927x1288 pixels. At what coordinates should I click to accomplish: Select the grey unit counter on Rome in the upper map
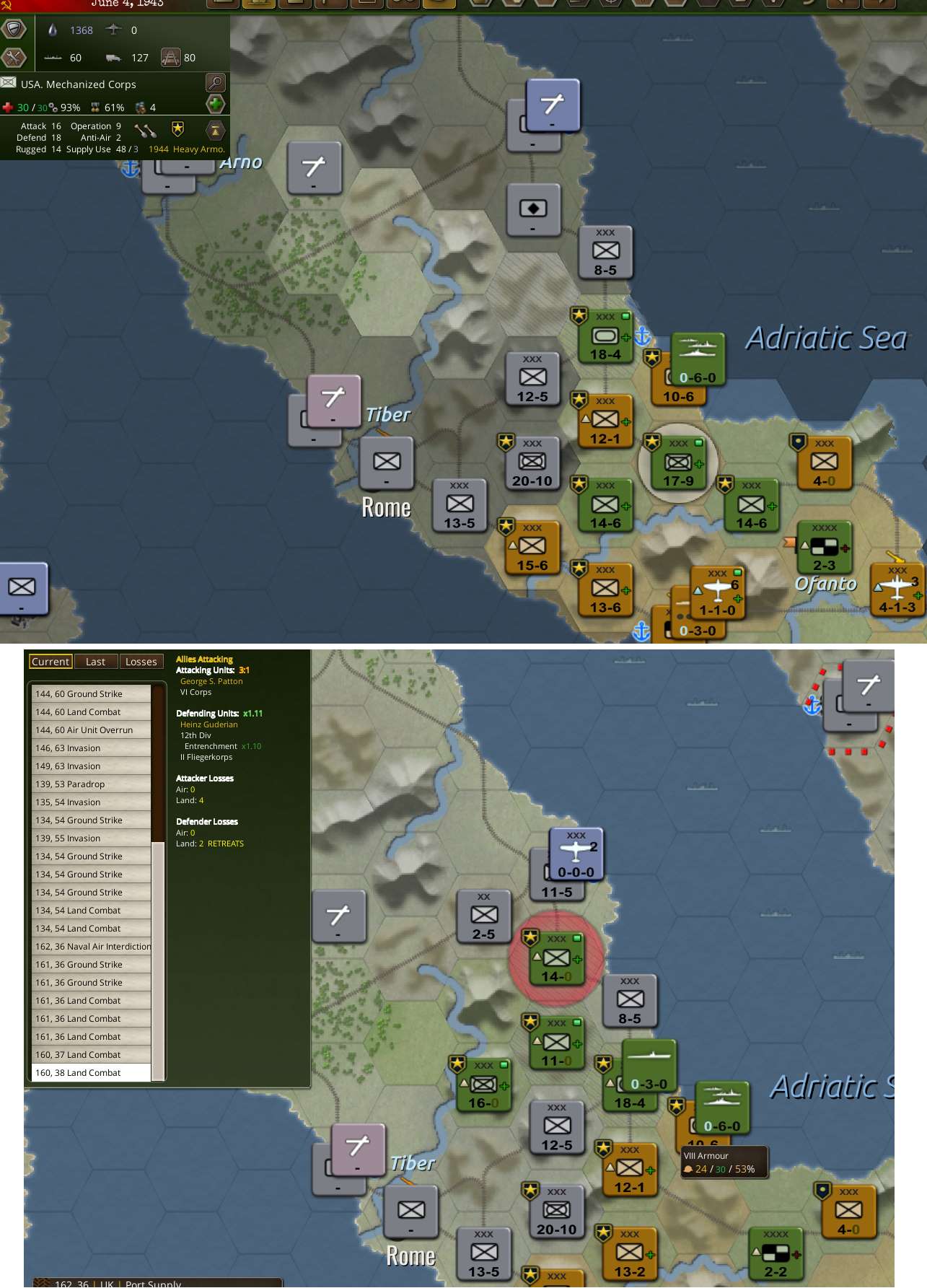387,463
